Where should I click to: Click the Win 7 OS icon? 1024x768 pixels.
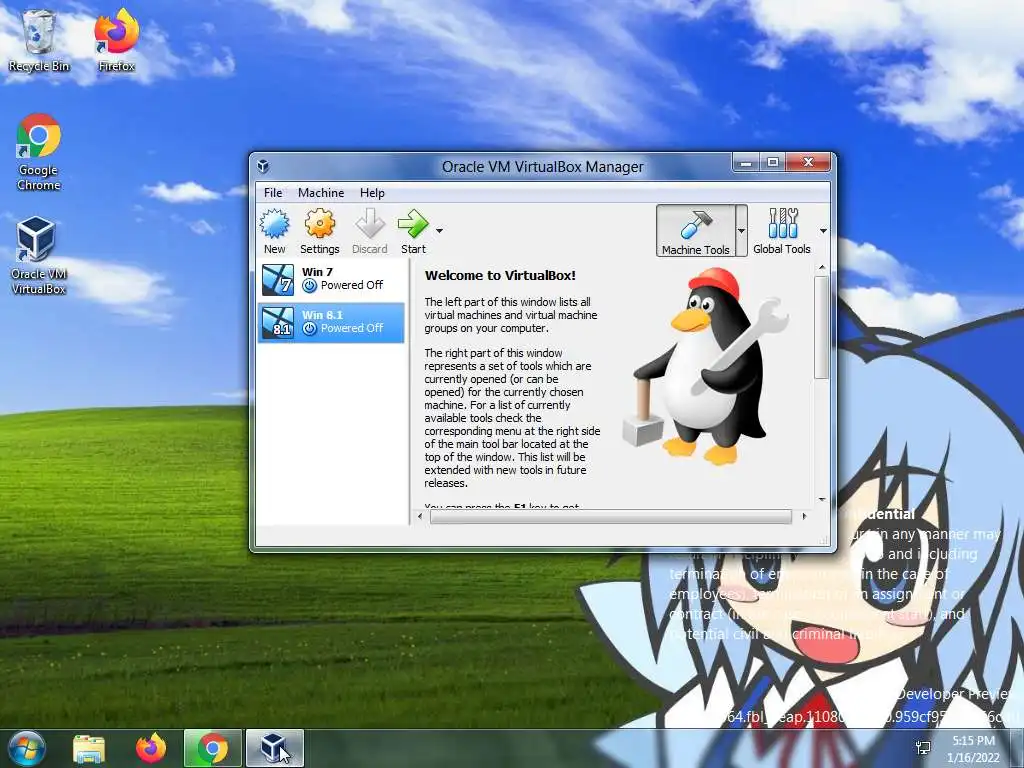pyautogui.click(x=278, y=280)
